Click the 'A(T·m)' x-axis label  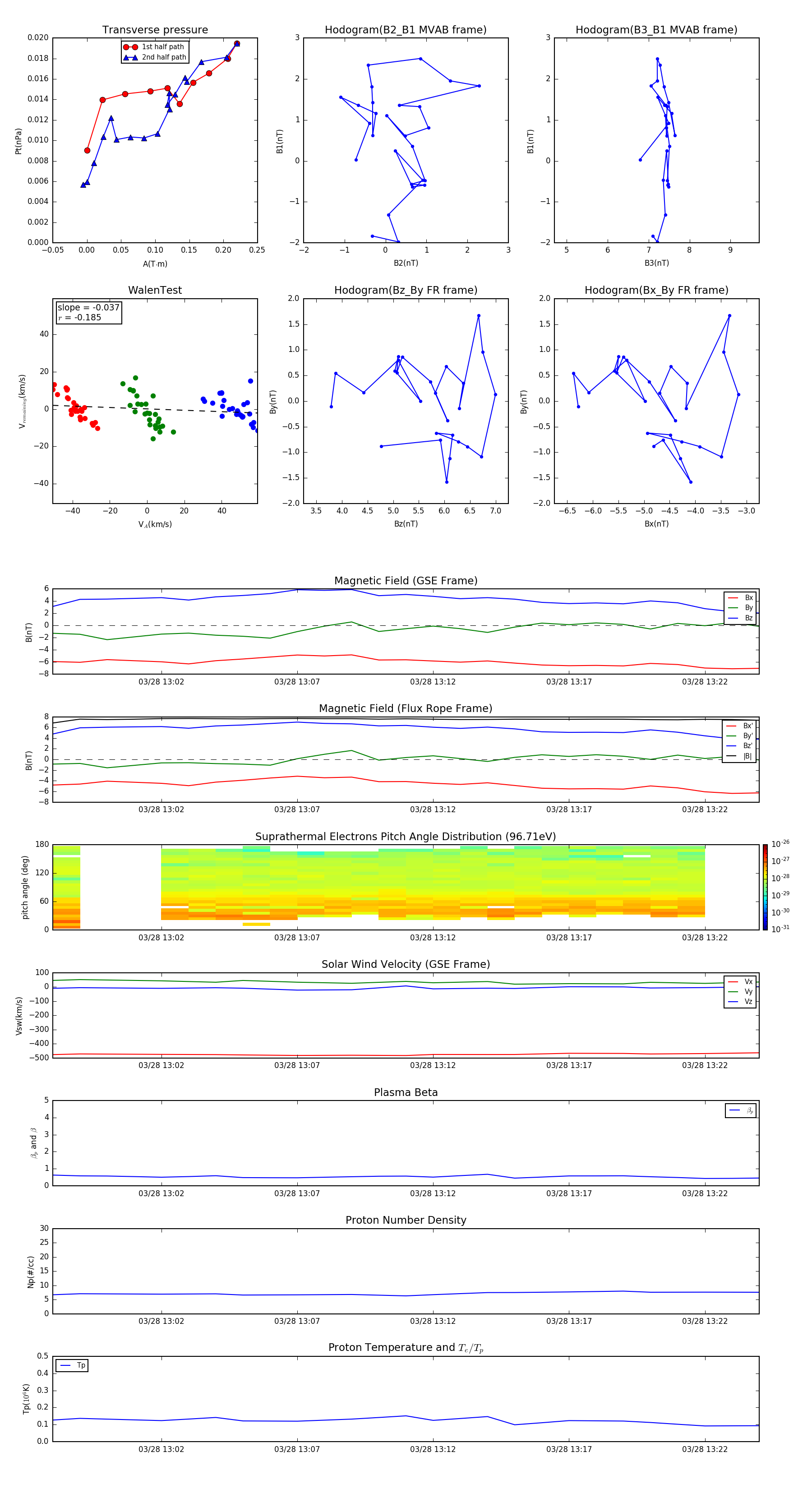pyautogui.click(x=155, y=264)
